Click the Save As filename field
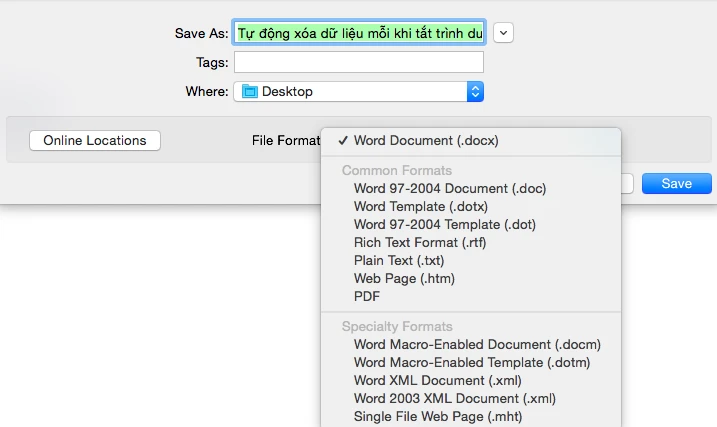 tap(359, 33)
